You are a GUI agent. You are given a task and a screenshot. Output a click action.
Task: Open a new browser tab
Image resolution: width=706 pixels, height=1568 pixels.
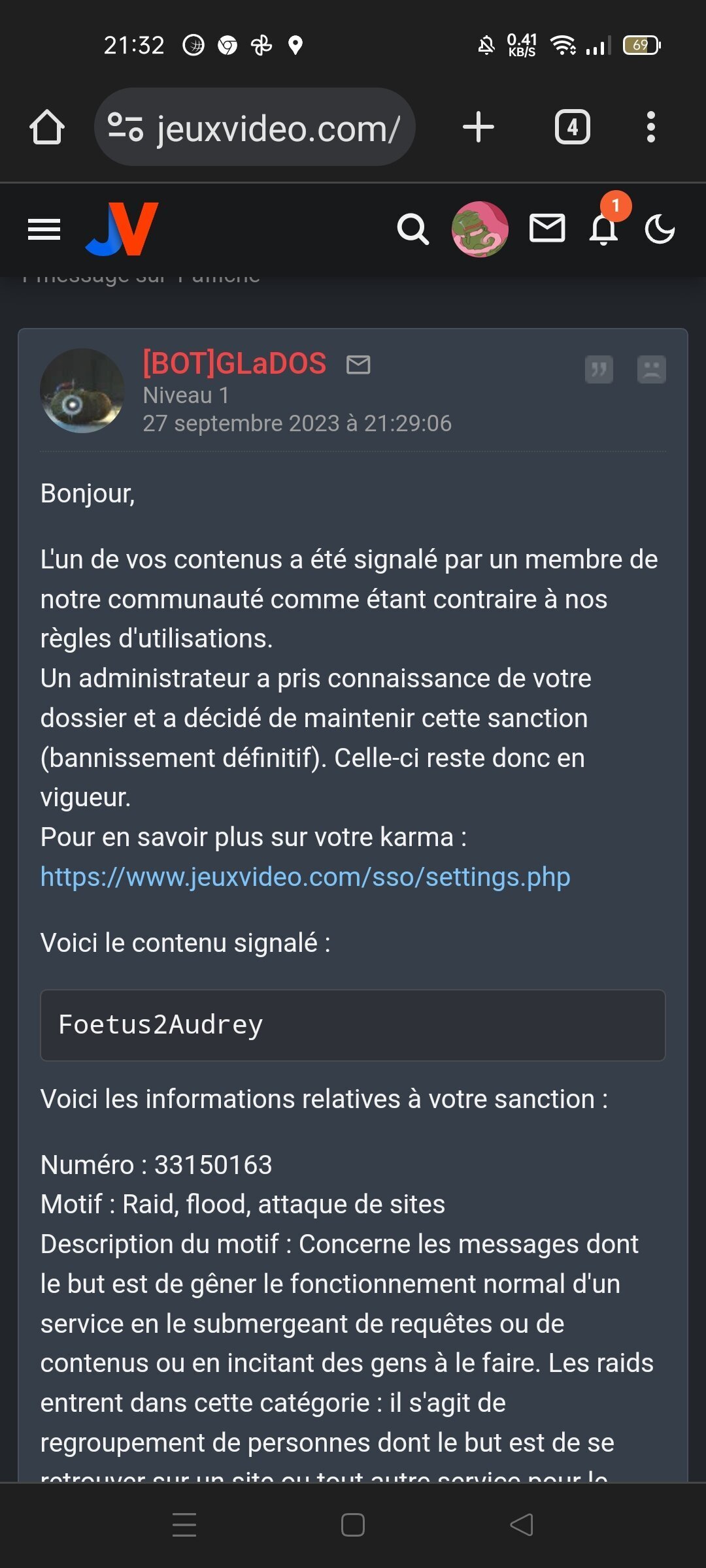(479, 127)
